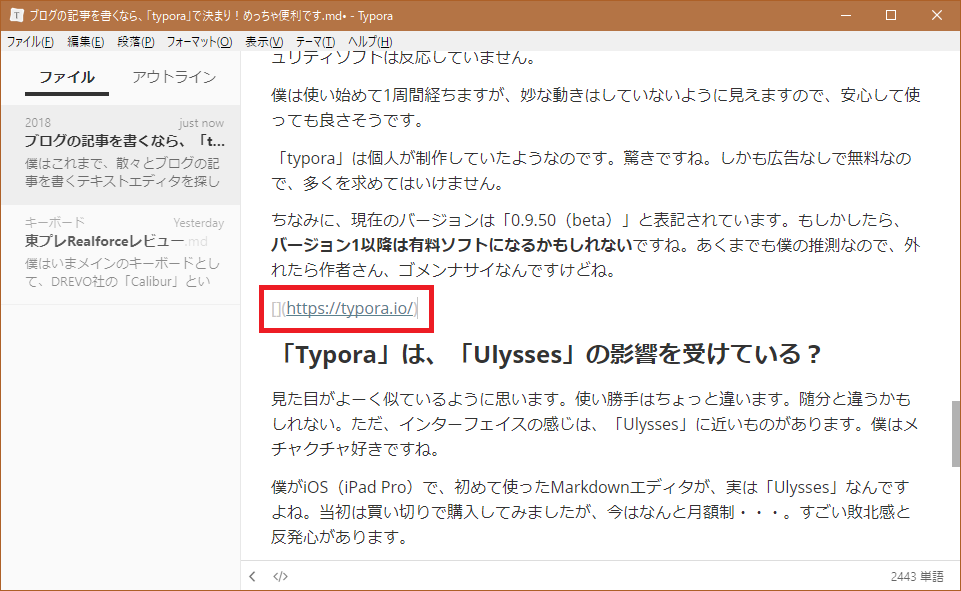Viewport: 961px width, 591px height.
Task: Open the 表示(V) menu
Action: click(264, 42)
